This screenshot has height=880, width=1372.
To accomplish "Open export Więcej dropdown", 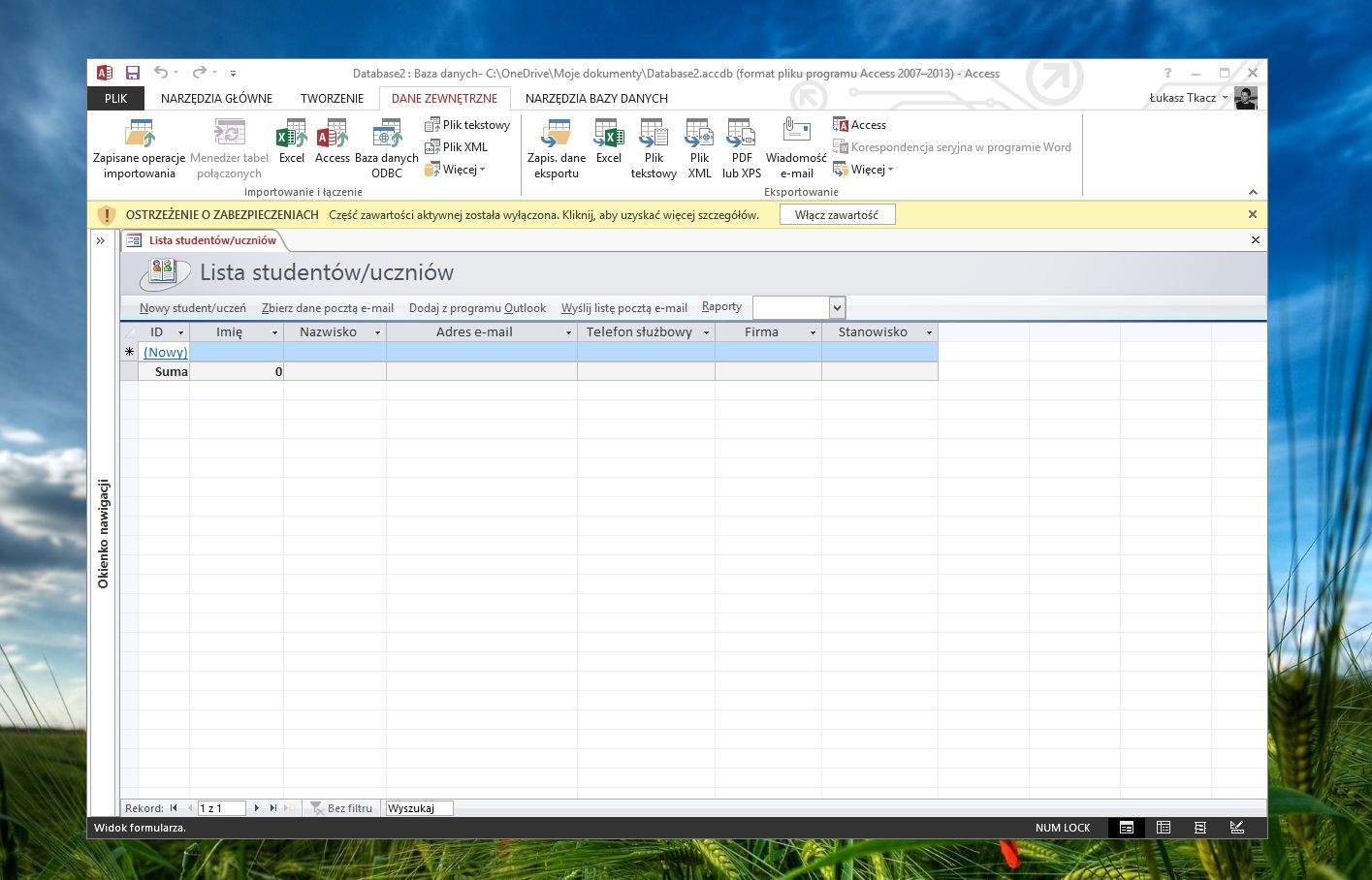I will coord(863,170).
